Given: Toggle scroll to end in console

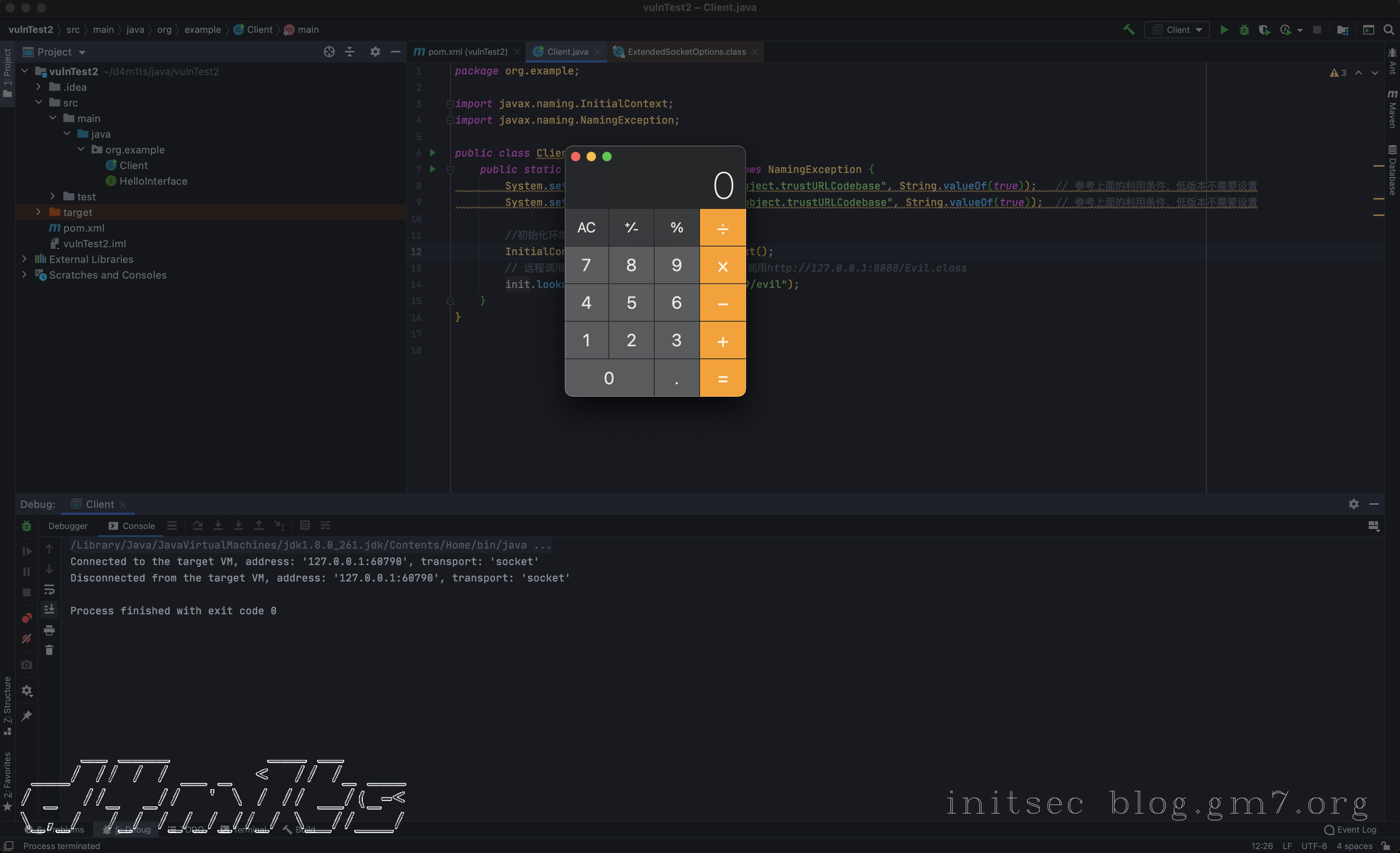Looking at the screenshot, I should tap(49, 610).
